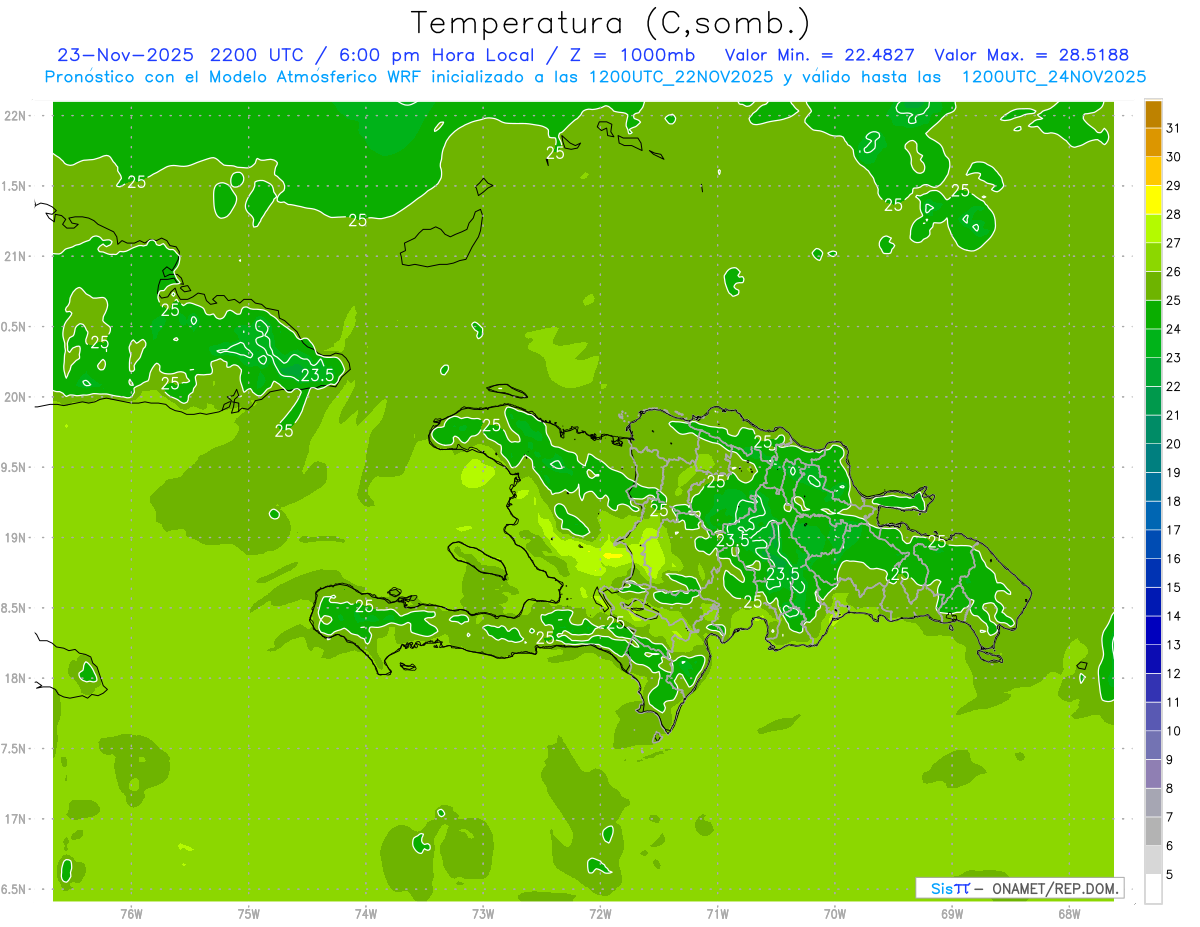Click the '8.5N' latitude axis label
This screenshot has height=927, width=1200.
[x=15, y=608]
